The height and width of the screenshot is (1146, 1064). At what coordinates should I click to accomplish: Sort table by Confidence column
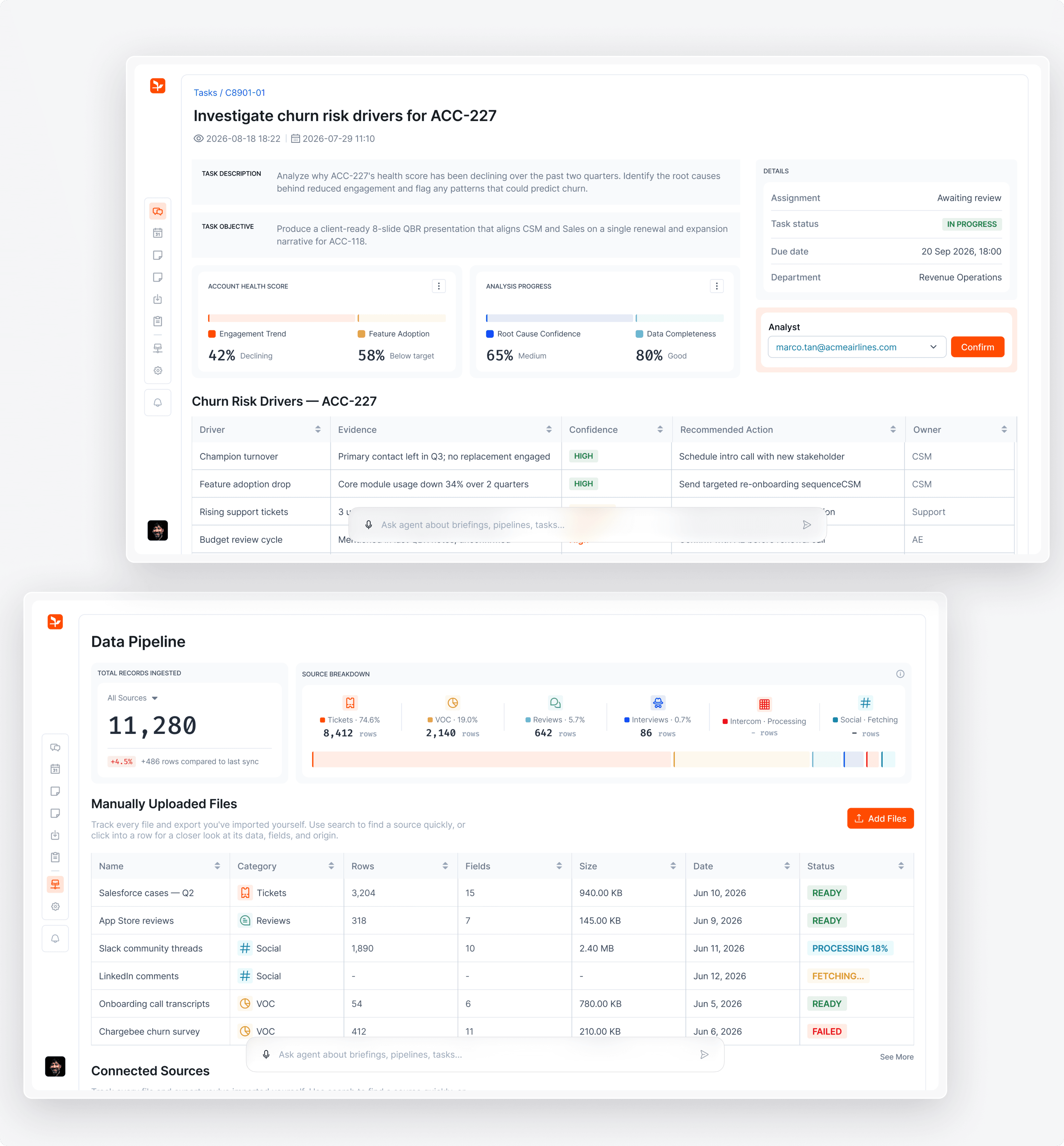click(x=660, y=430)
